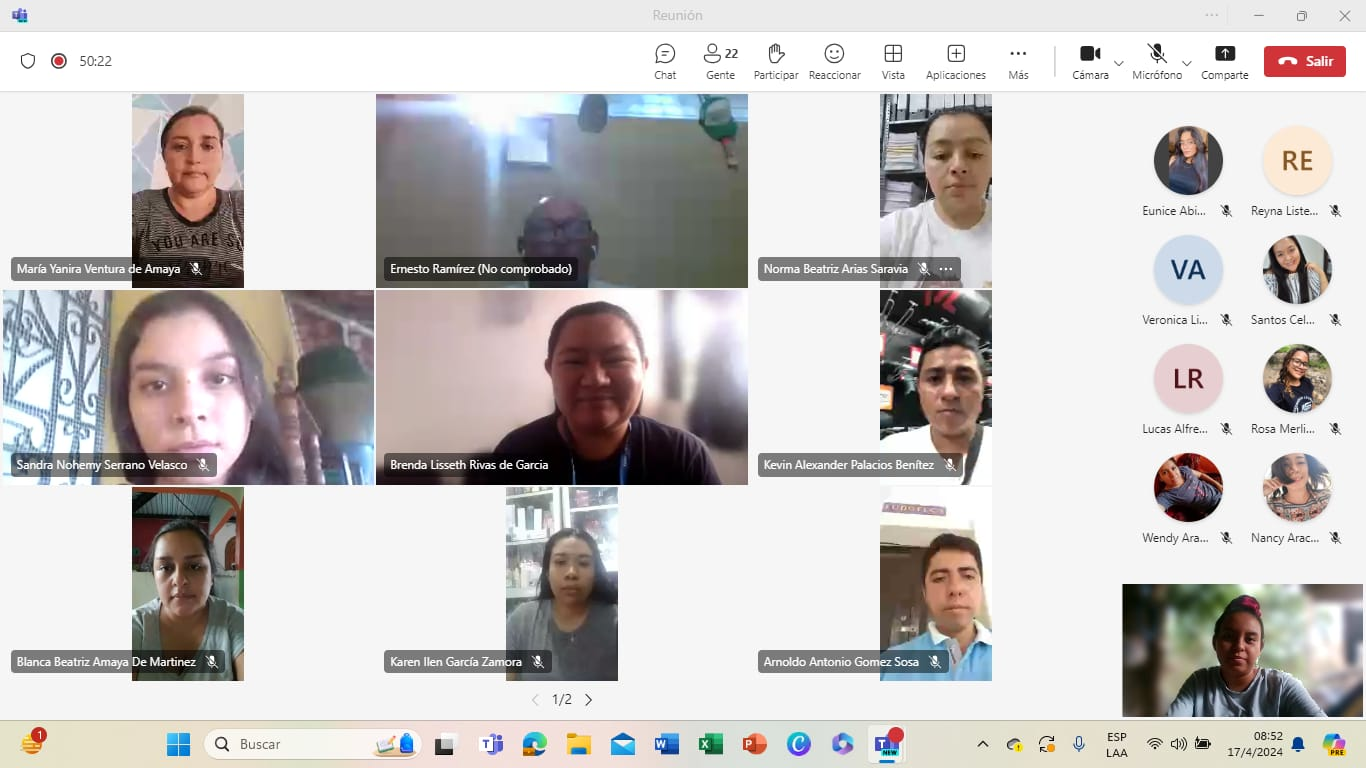Open the Más options menu
This screenshot has height=768, width=1366.
[1018, 61]
